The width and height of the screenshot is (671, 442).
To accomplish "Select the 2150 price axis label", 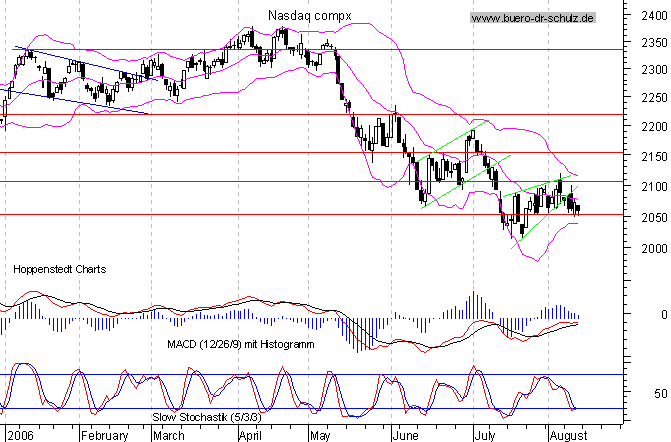I will (654, 157).
